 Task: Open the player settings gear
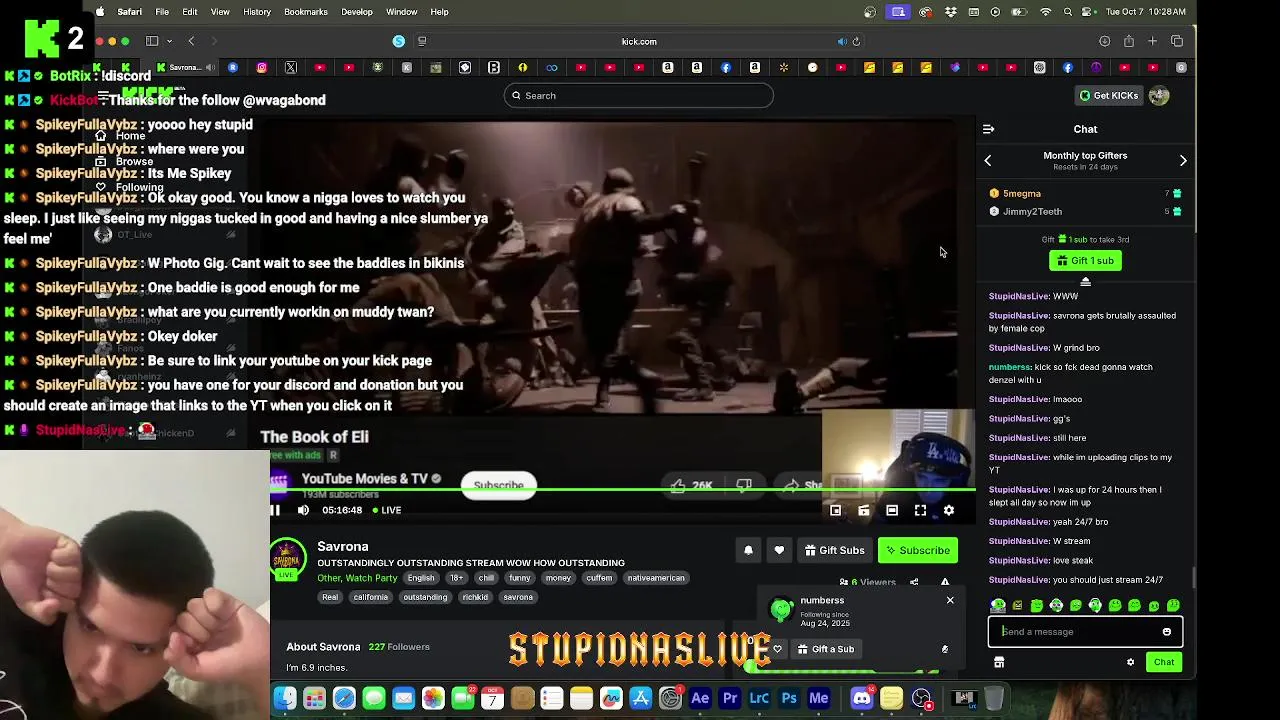pos(948,510)
